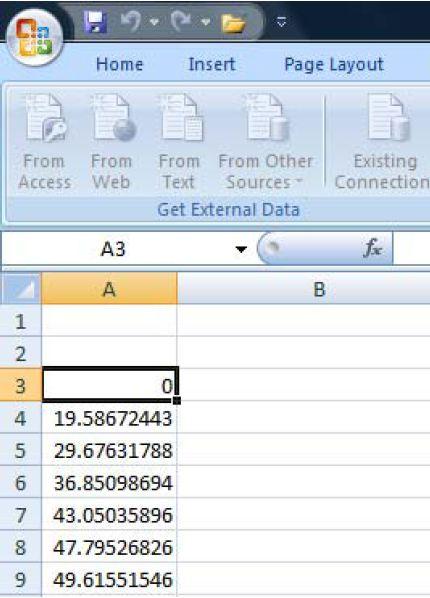Image resolution: width=430 pixels, height=598 pixels.
Task: Undo the last action
Action: tap(131, 21)
